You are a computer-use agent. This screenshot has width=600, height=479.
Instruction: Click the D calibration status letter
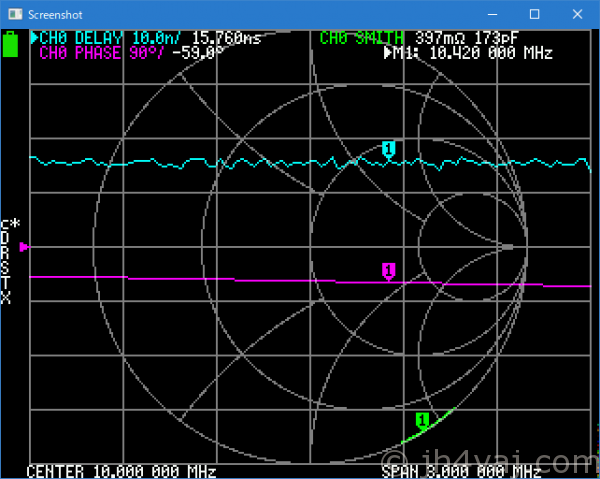[5, 239]
